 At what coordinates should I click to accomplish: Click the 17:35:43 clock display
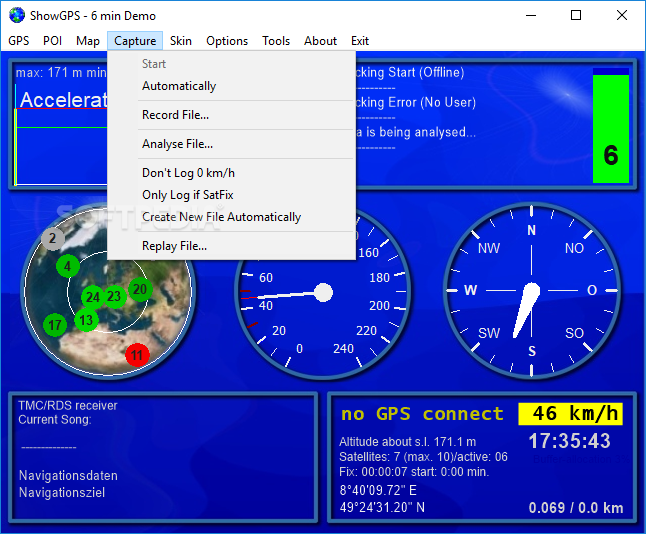569,441
